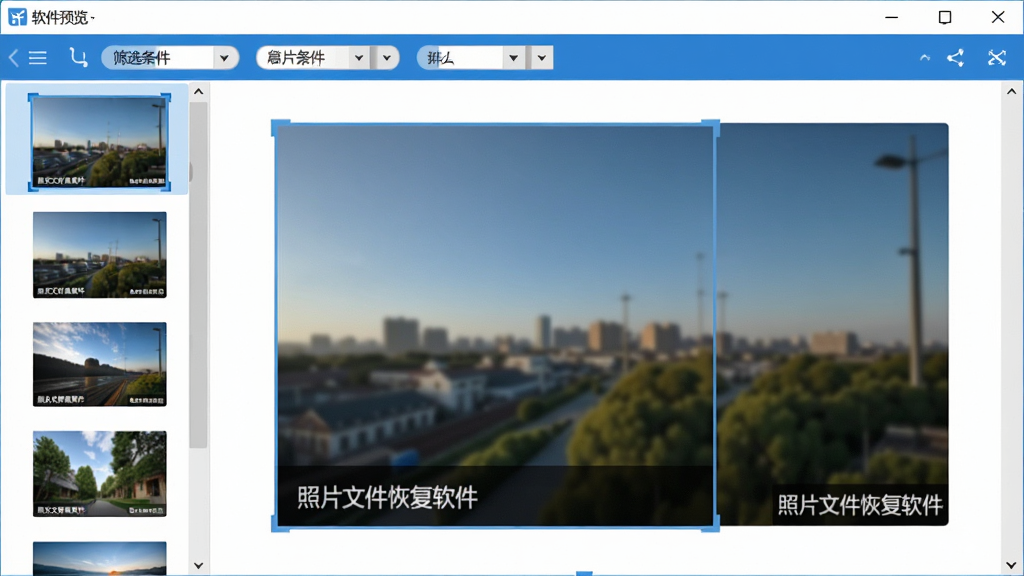Select the railway tracks thumbnail

pyautogui.click(x=100, y=364)
